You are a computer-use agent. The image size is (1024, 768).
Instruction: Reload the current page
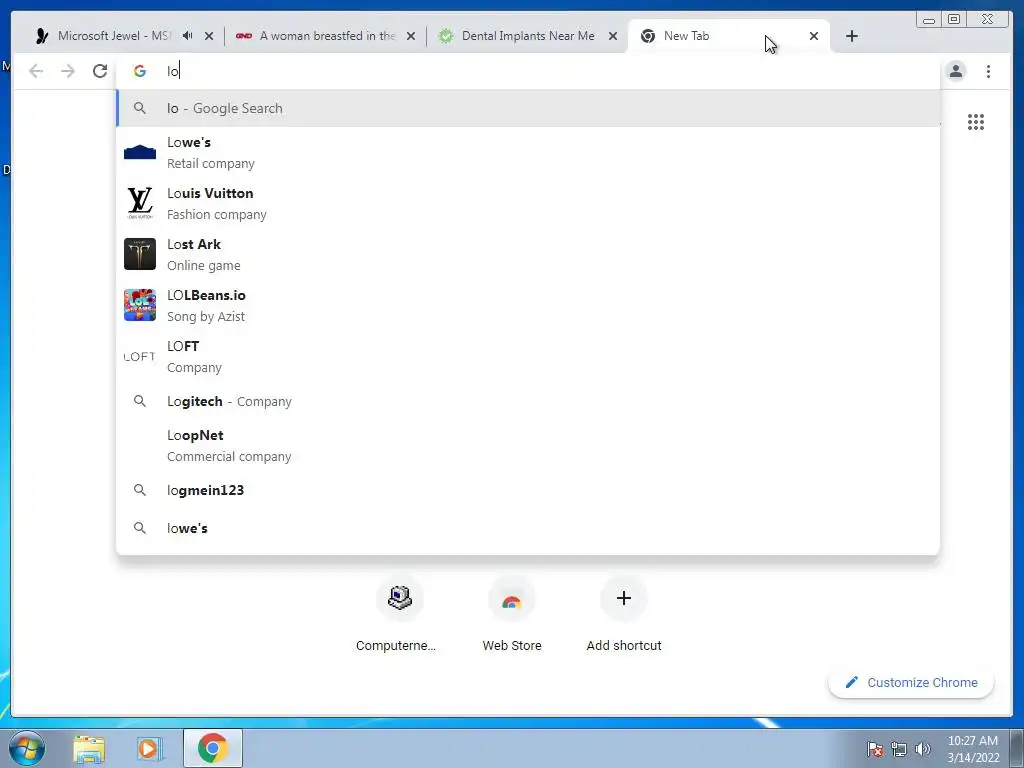click(100, 71)
